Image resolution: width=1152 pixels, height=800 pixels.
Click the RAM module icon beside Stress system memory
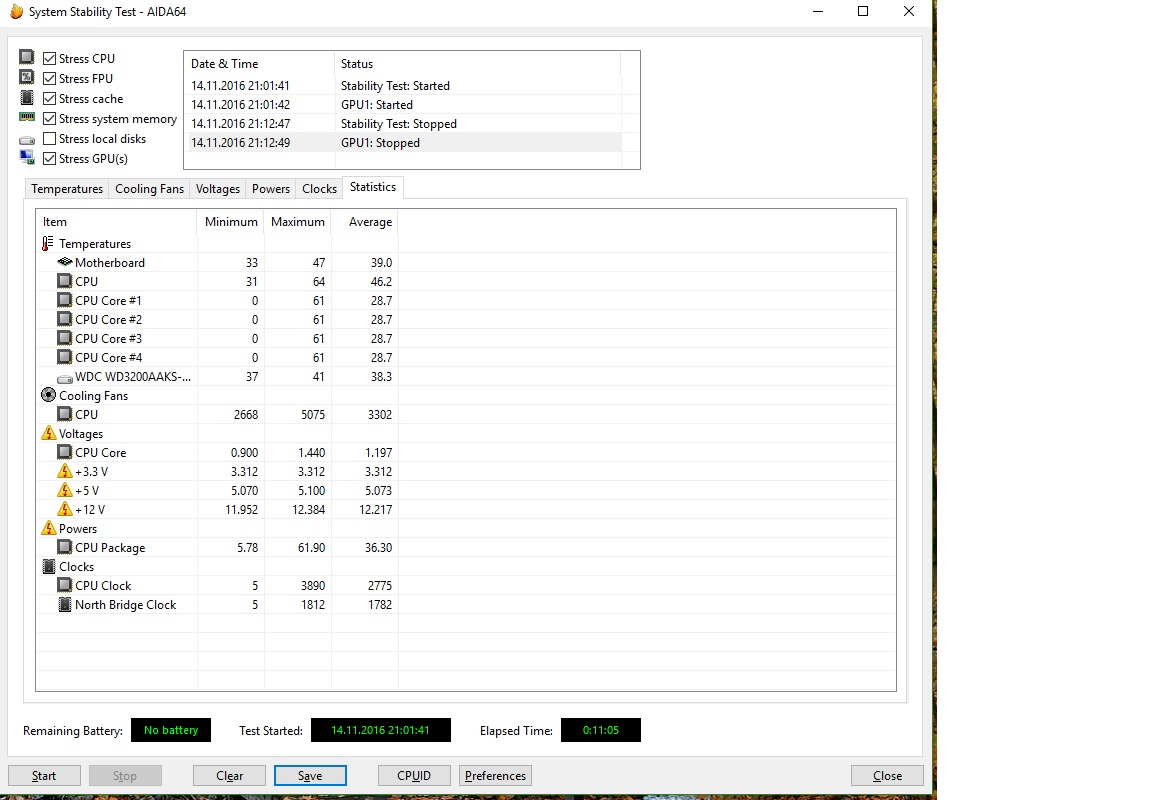(x=26, y=118)
